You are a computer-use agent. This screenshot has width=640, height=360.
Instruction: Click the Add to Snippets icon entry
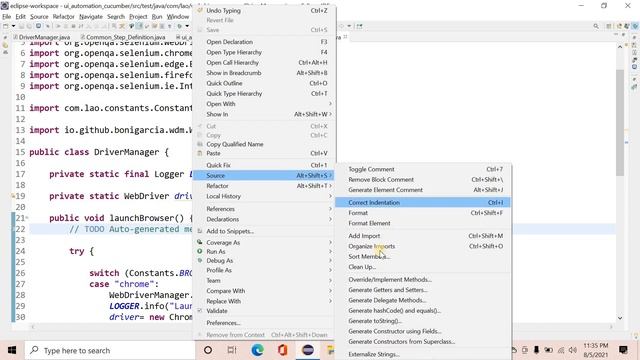click(x=200, y=231)
